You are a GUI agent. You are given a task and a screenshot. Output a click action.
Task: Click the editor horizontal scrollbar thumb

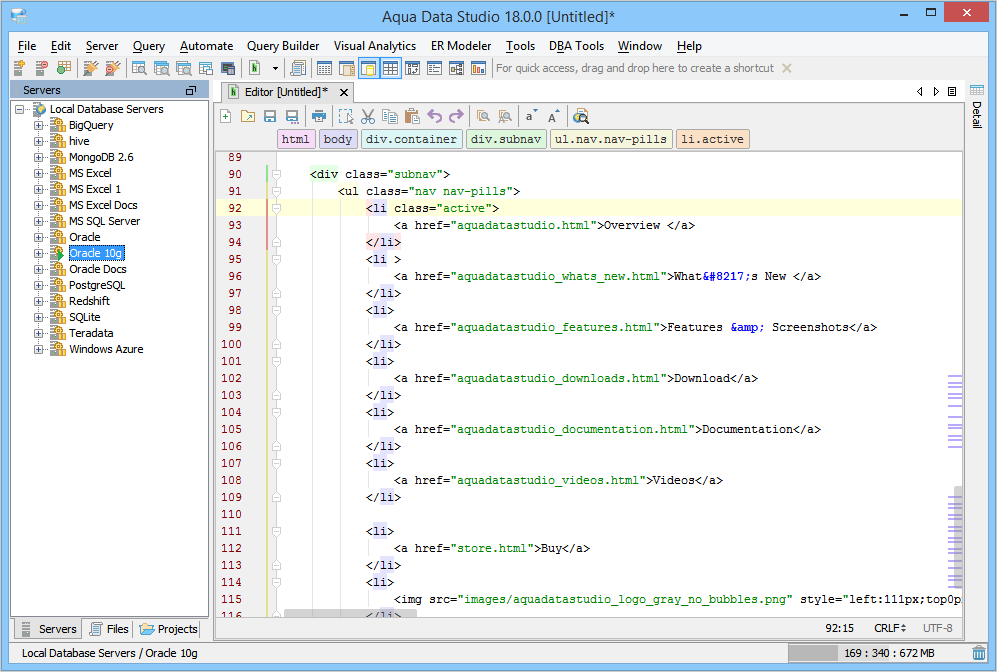click(350, 613)
